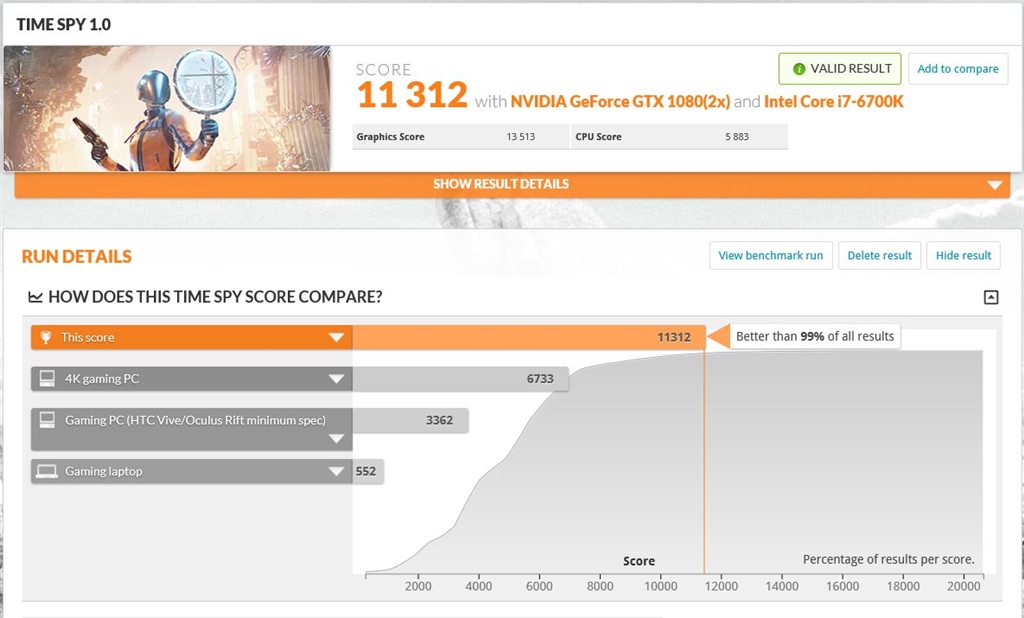Click the HTC Vive minimum spec value 3362
Viewport: 1024px width, 618px height.
tap(440, 420)
